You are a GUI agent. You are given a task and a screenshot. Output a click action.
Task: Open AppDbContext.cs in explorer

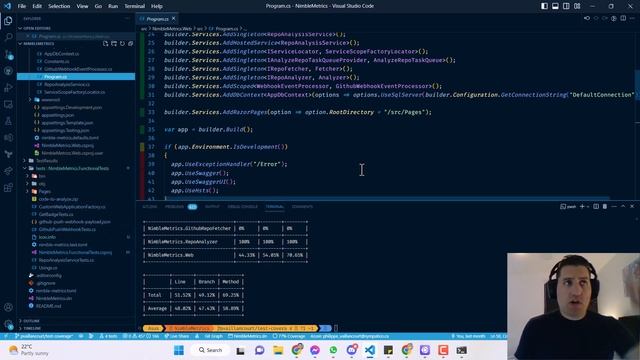tap(61, 53)
